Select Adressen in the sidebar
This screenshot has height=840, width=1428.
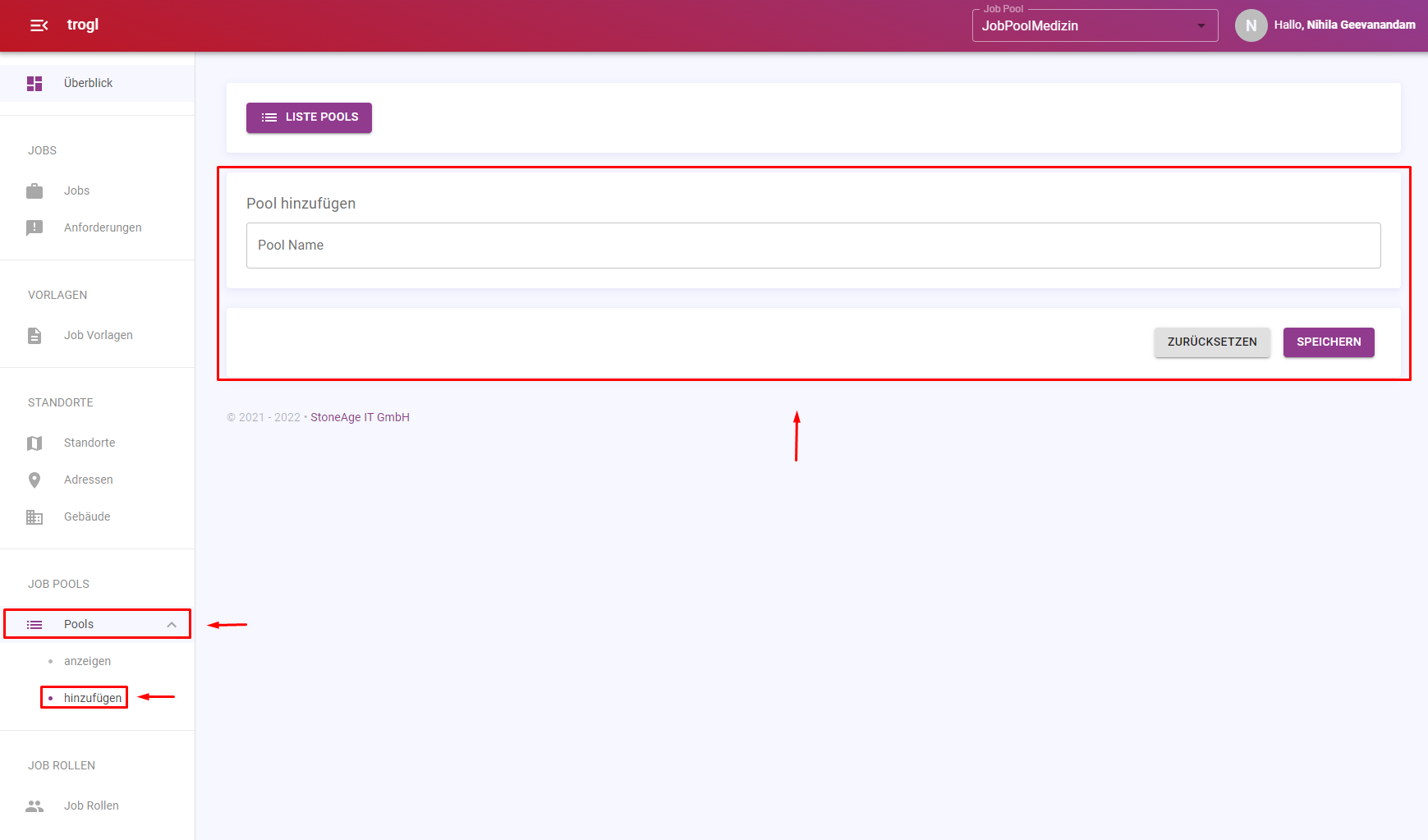point(97,480)
